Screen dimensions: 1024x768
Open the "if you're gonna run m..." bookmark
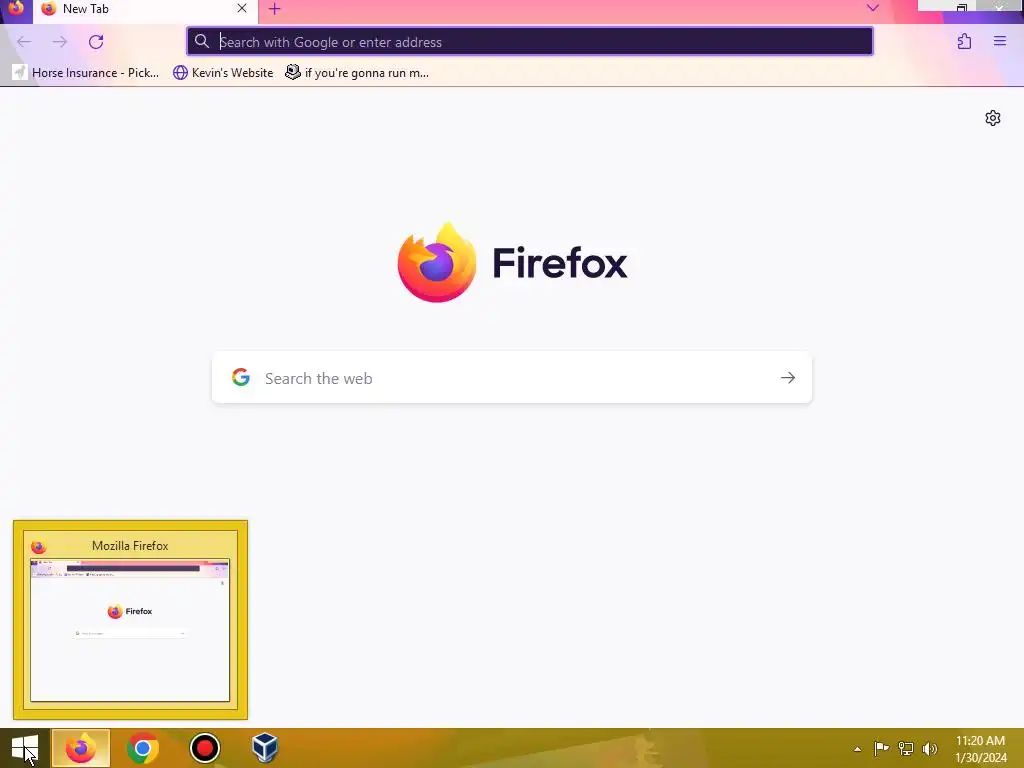(357, 72)
